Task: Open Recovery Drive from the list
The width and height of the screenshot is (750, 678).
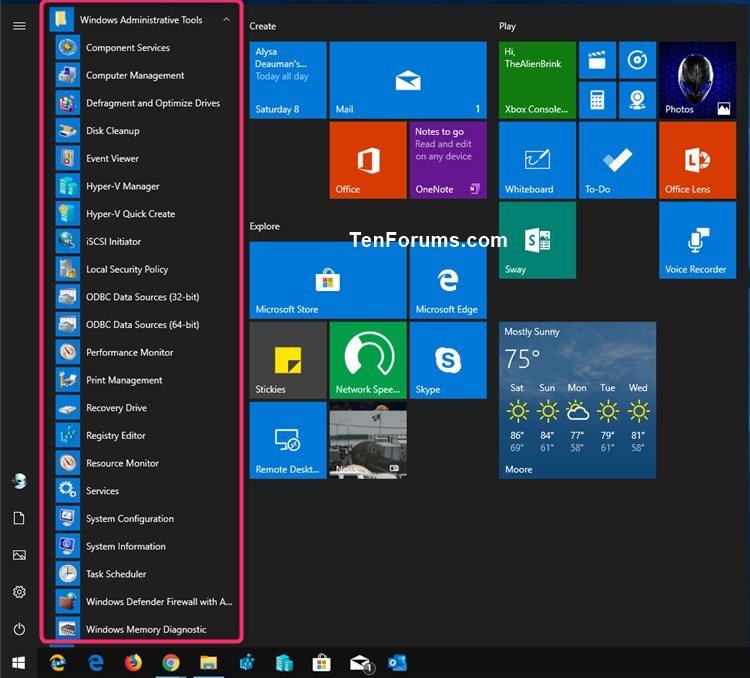Action: click(x=142, y=408)
